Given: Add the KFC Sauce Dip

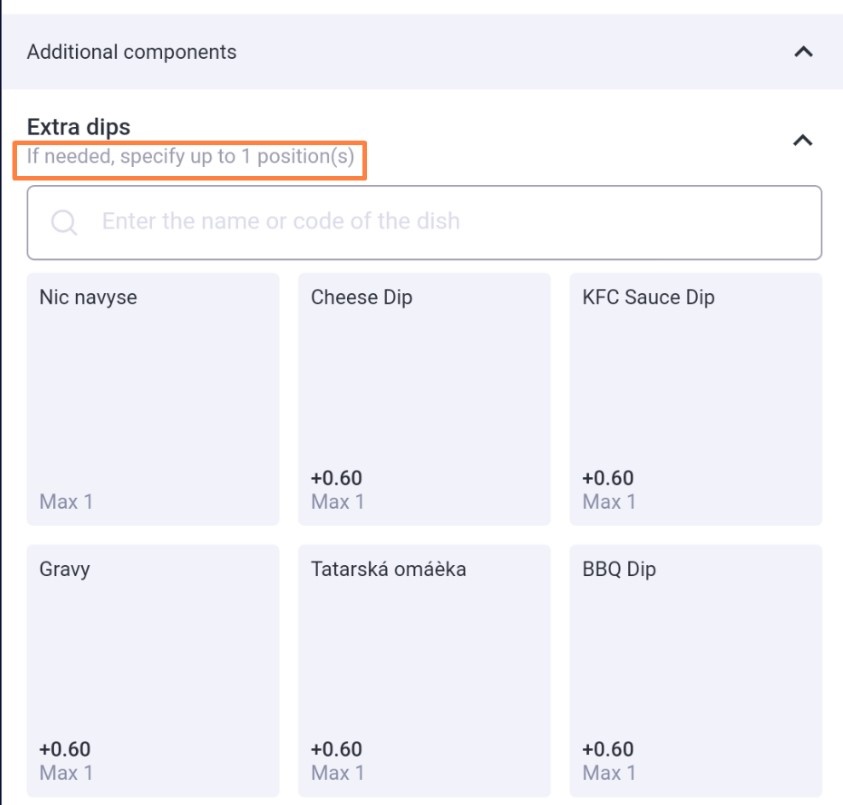Looking at the screenshot, I should click(x=696, y=399).
